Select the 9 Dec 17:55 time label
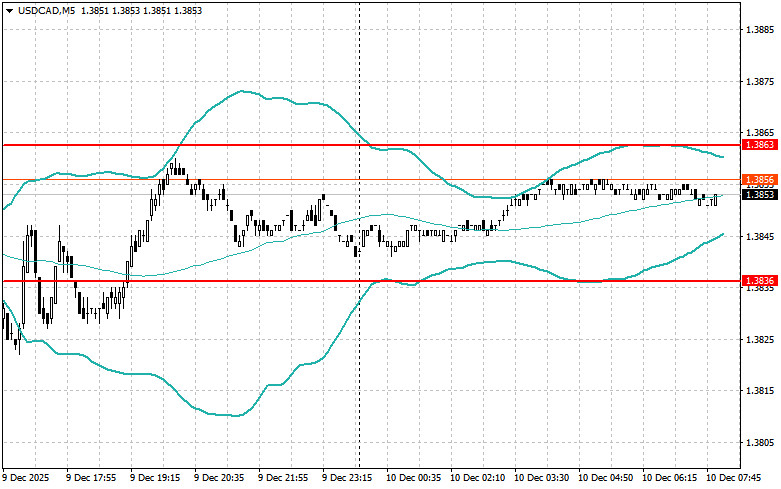The height and width of the screenshot is (489, 781). (x=91, y=478)
